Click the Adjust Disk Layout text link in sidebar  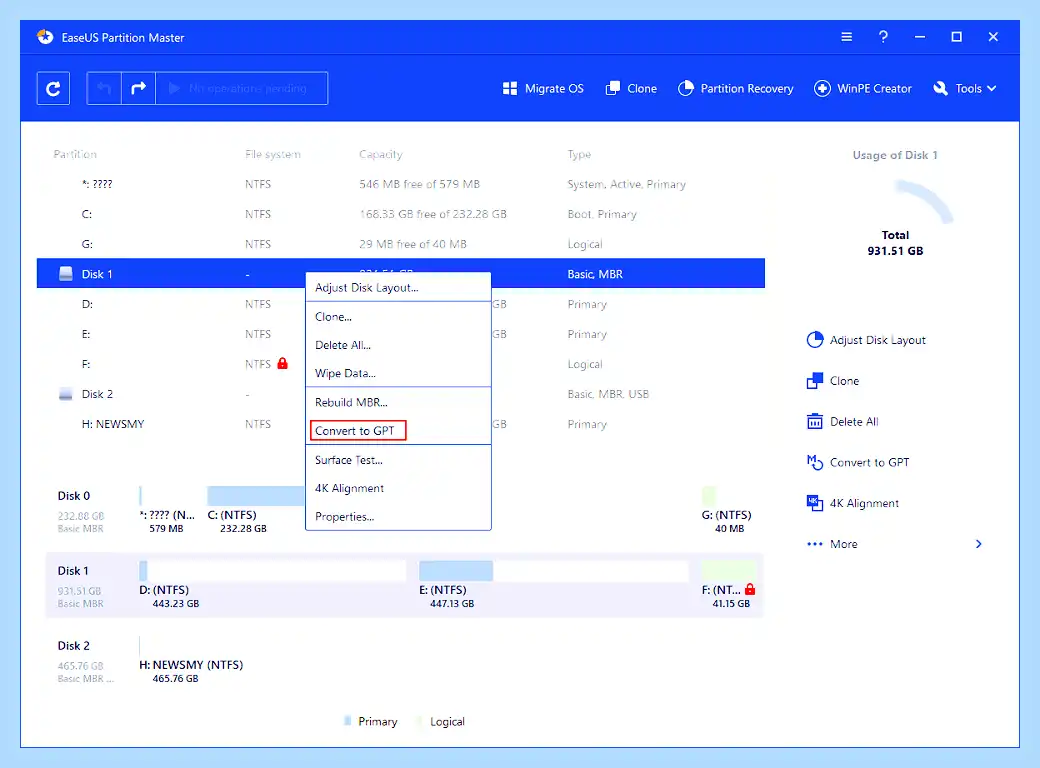[x=878, y=340]
